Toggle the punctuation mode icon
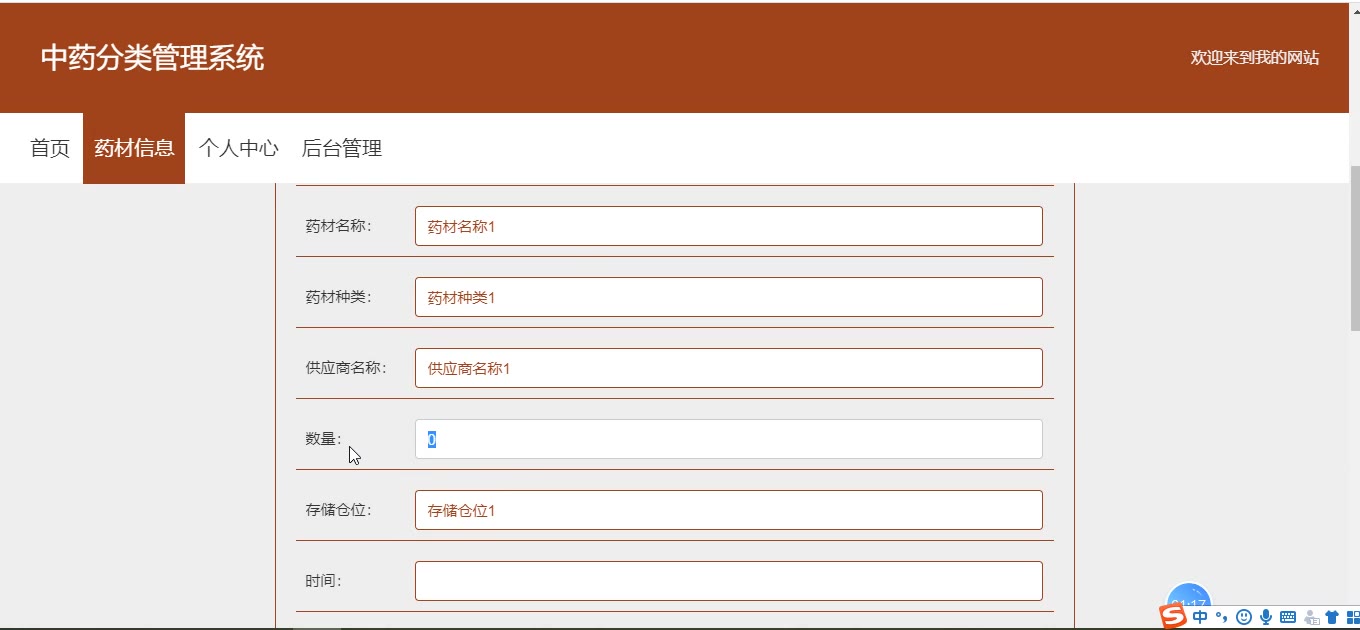The width and height of the screenshot is (1360, 630). click(x=1221, y=616)
